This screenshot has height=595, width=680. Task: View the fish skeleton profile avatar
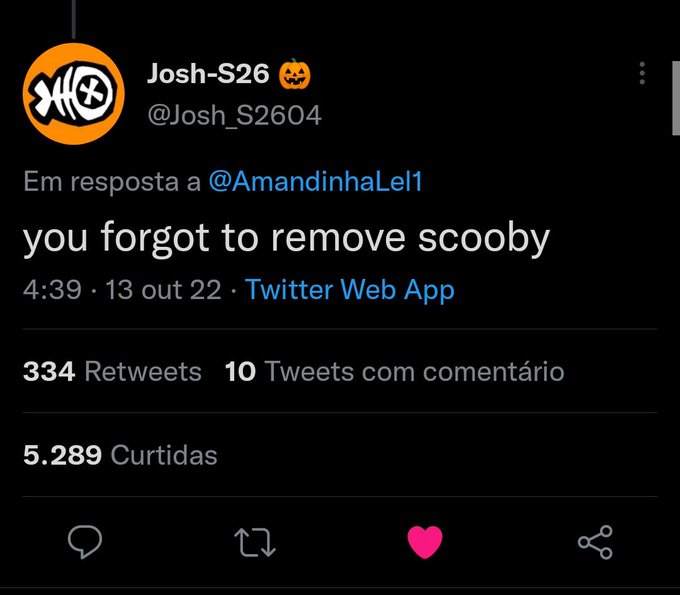point(74,94)
